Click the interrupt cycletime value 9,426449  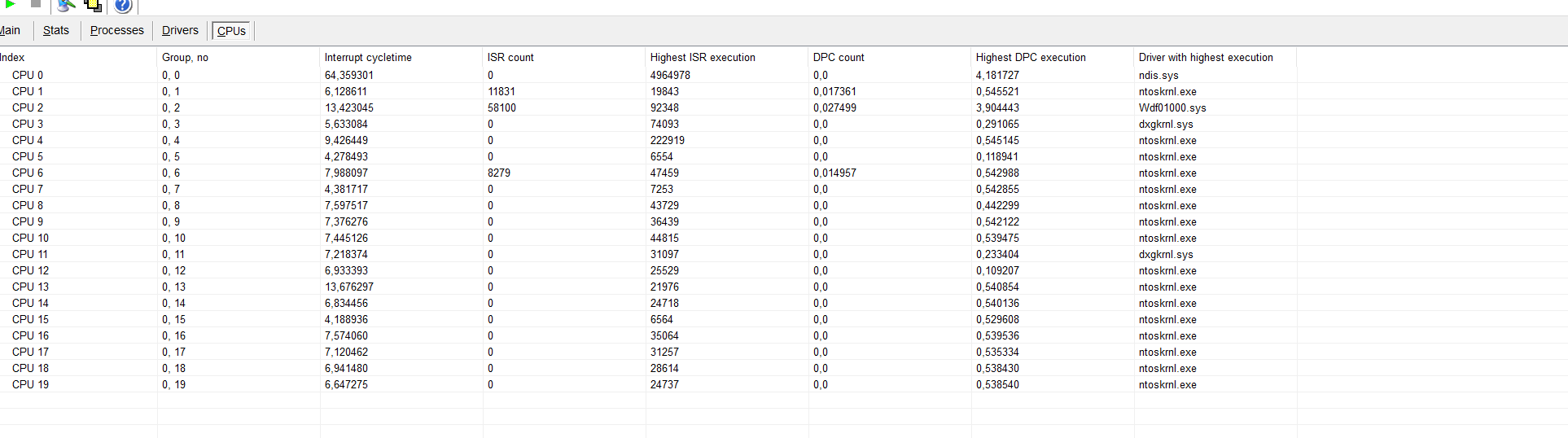pyautogui.click(x=346, y=140)
